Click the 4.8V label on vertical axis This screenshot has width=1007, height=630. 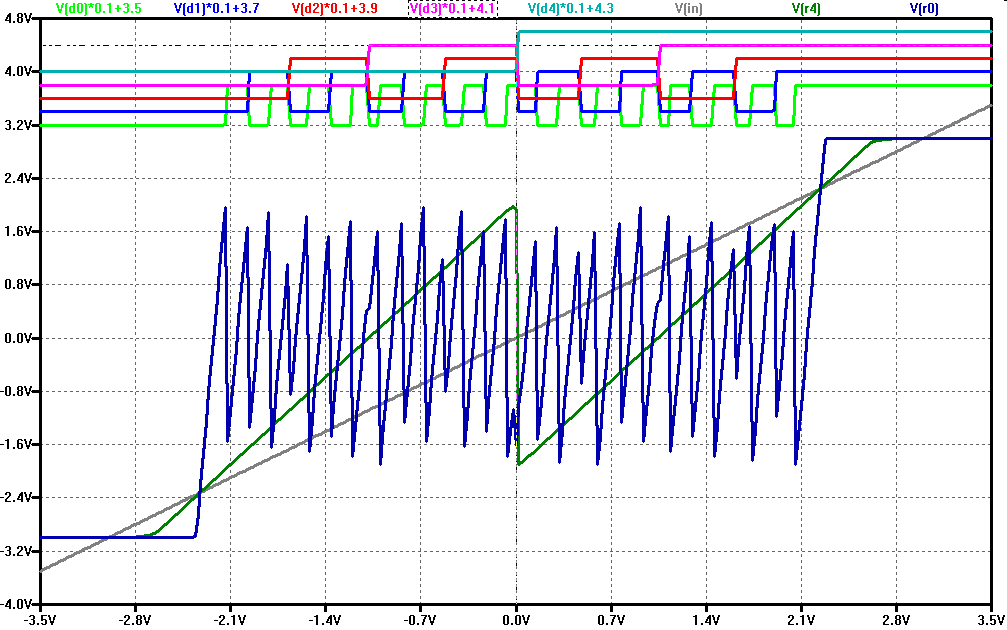point(20,18)
